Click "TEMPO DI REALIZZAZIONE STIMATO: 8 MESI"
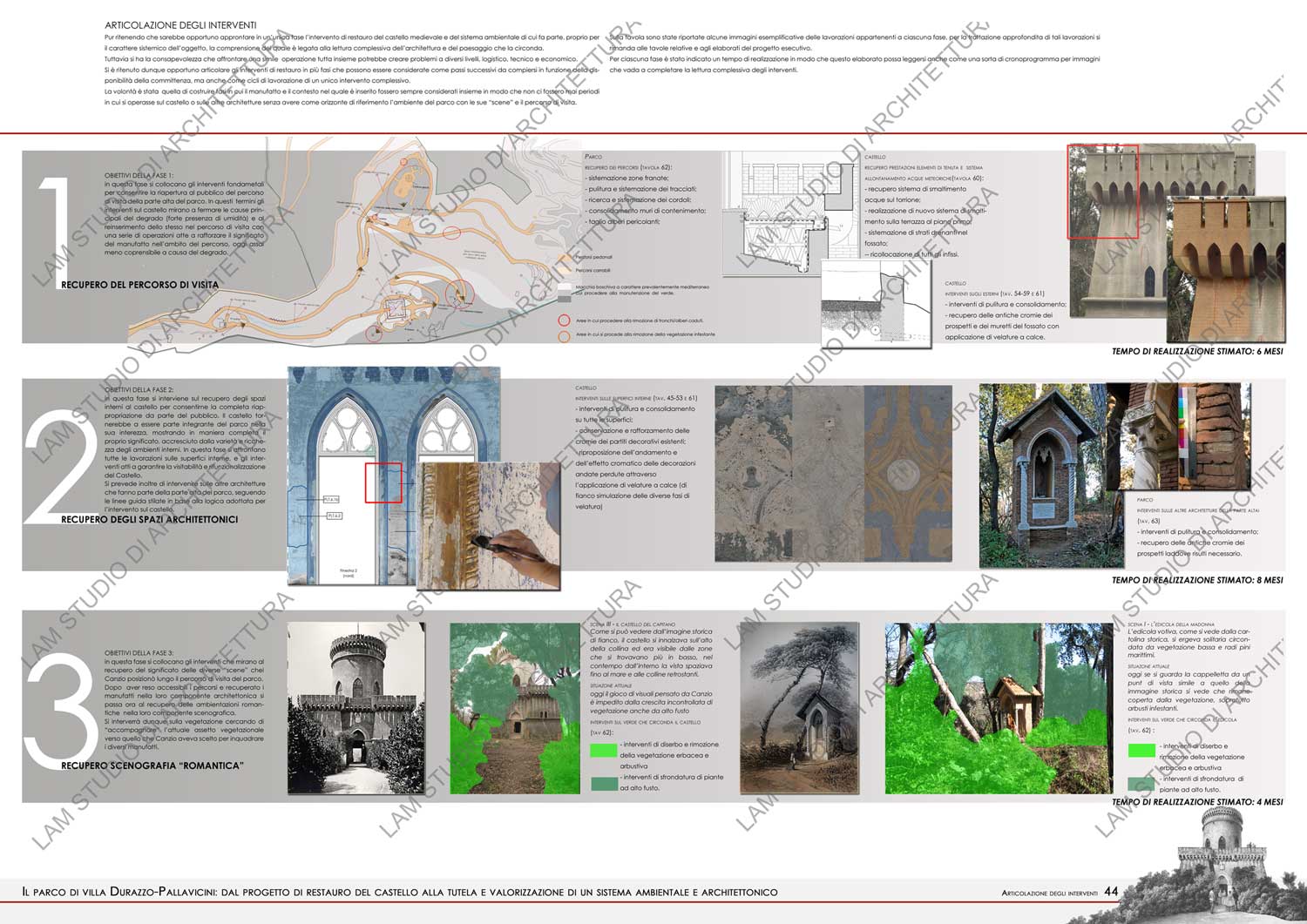This screenshot has width=1307, height=924. [x=1197, y=580]
